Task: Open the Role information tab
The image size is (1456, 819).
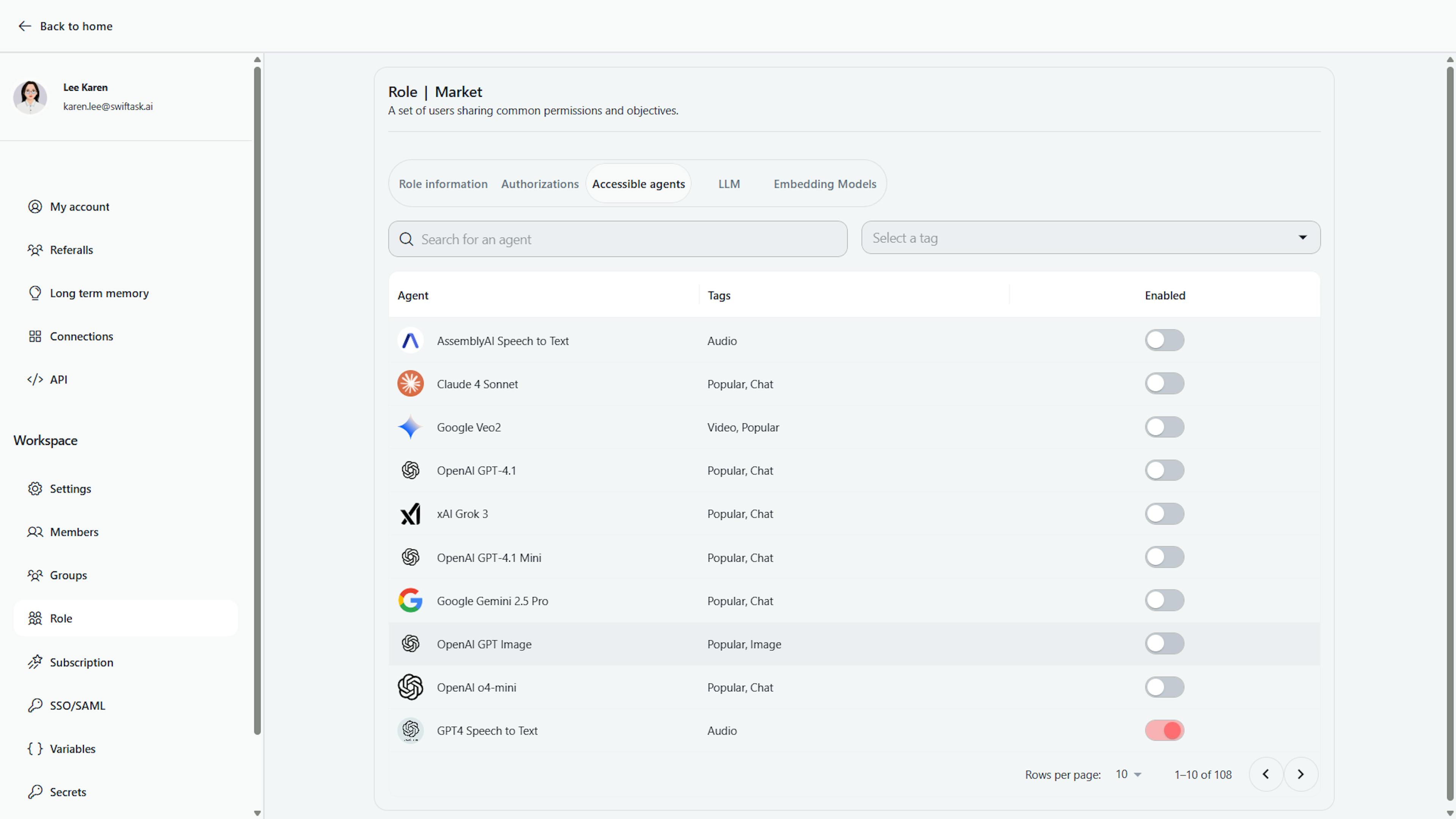Action: tap(443, 184)
